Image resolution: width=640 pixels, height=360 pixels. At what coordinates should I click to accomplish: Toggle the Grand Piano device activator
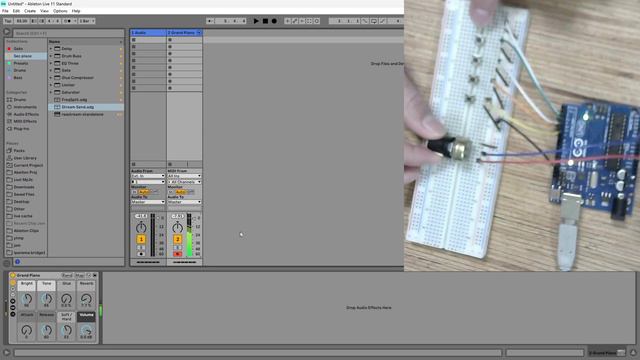coord(13,276)
